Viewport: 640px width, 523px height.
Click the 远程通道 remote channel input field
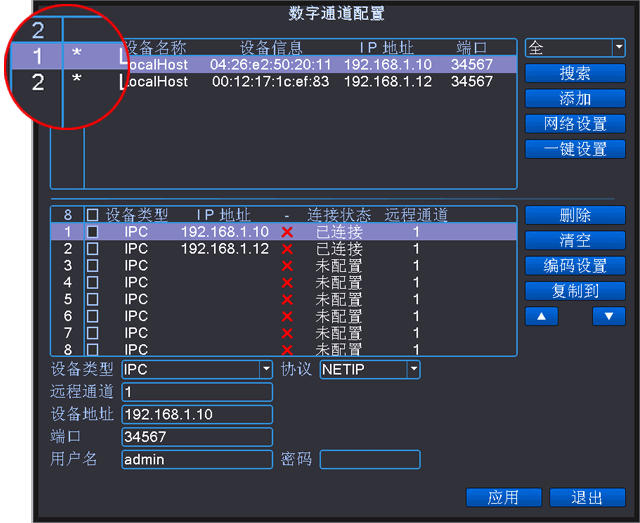tap(197, 392)
